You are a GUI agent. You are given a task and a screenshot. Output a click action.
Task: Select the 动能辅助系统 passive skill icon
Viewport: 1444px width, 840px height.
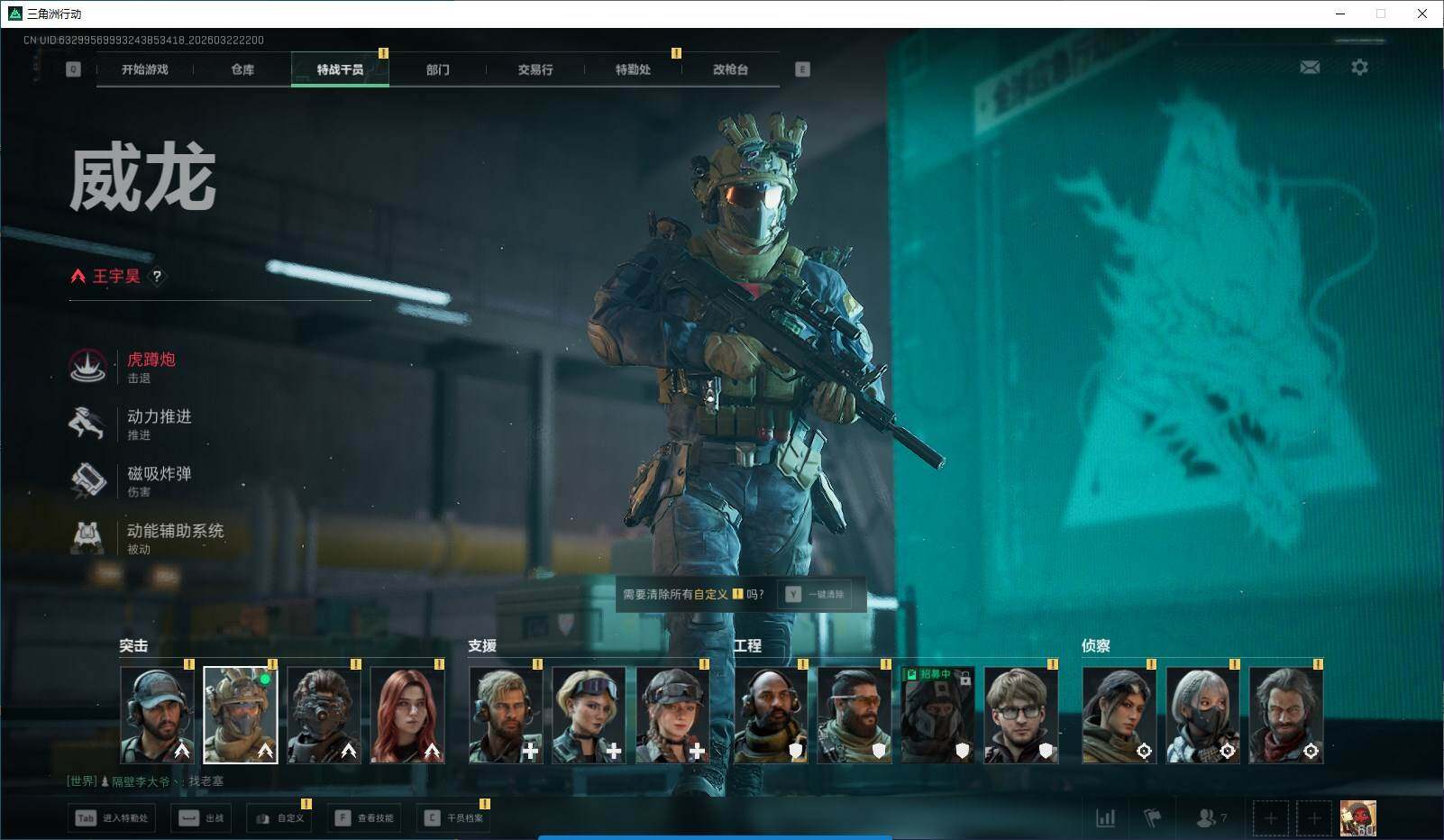pos(87,537)
